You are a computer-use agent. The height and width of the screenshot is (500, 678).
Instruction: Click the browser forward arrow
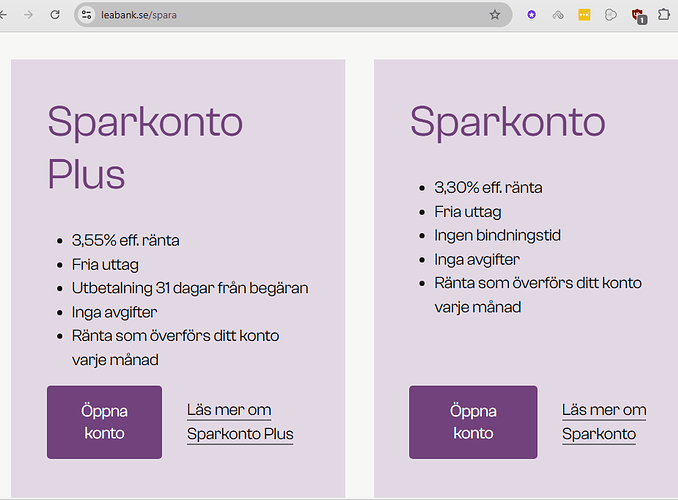pos(28,15)
